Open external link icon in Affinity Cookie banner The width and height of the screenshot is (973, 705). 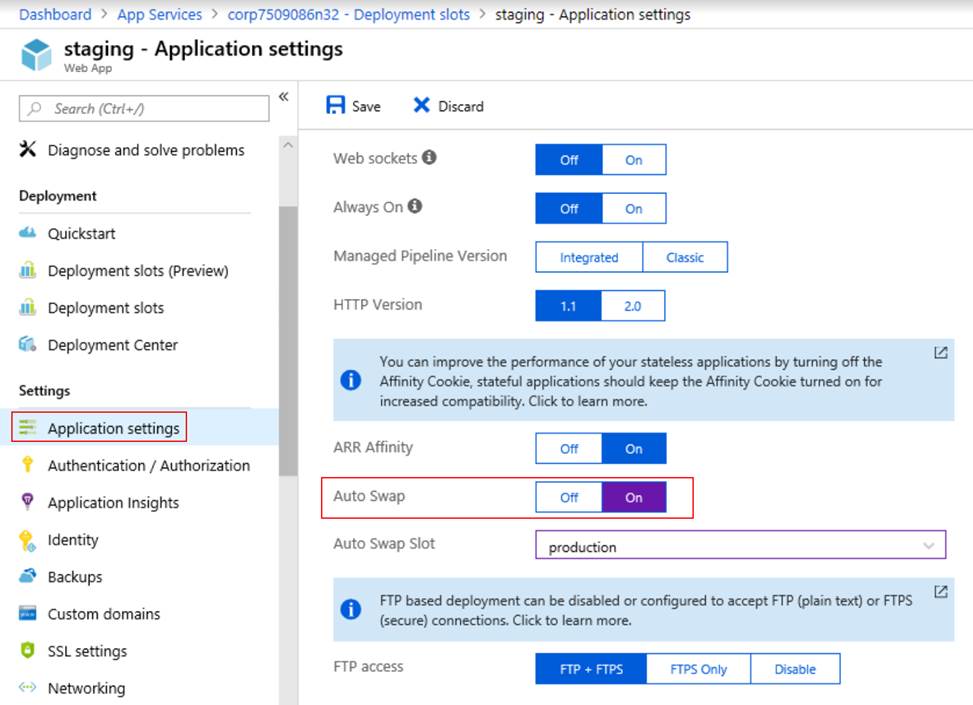(x=940, y=353)
